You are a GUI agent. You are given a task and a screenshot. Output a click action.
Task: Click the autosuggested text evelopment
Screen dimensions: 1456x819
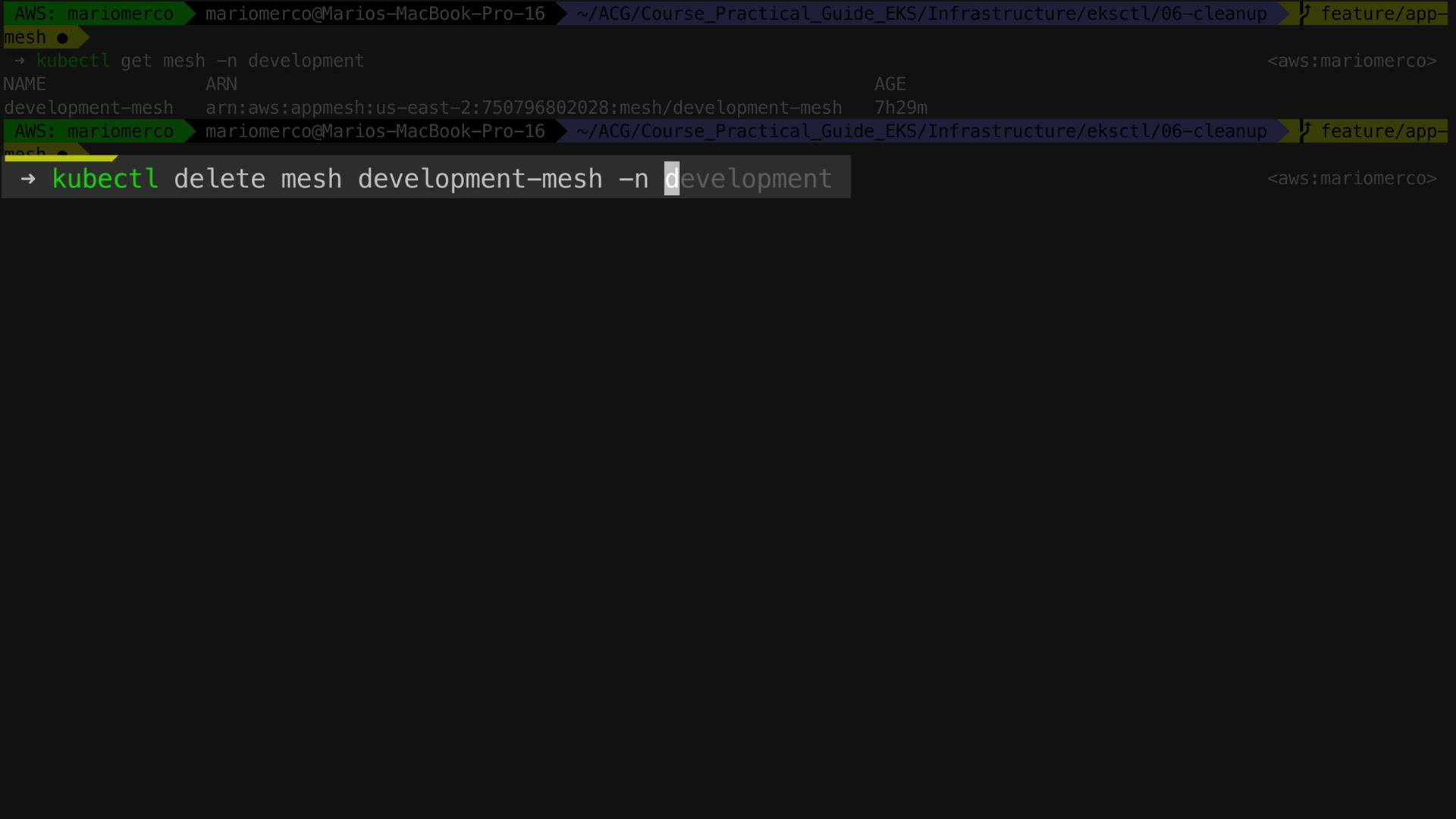click(x=756, y=179)
